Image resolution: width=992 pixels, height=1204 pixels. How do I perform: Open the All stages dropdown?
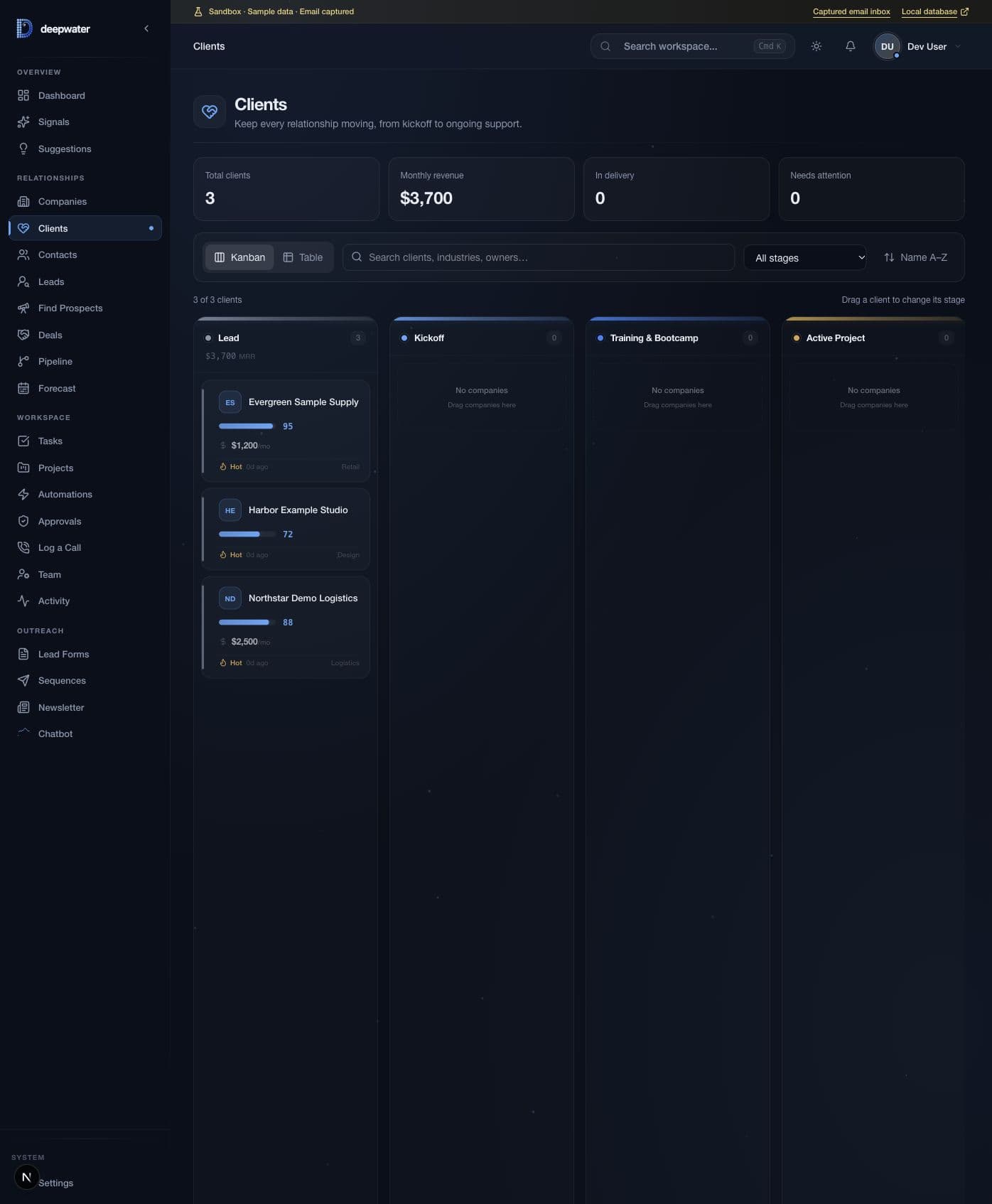(805, 257)
